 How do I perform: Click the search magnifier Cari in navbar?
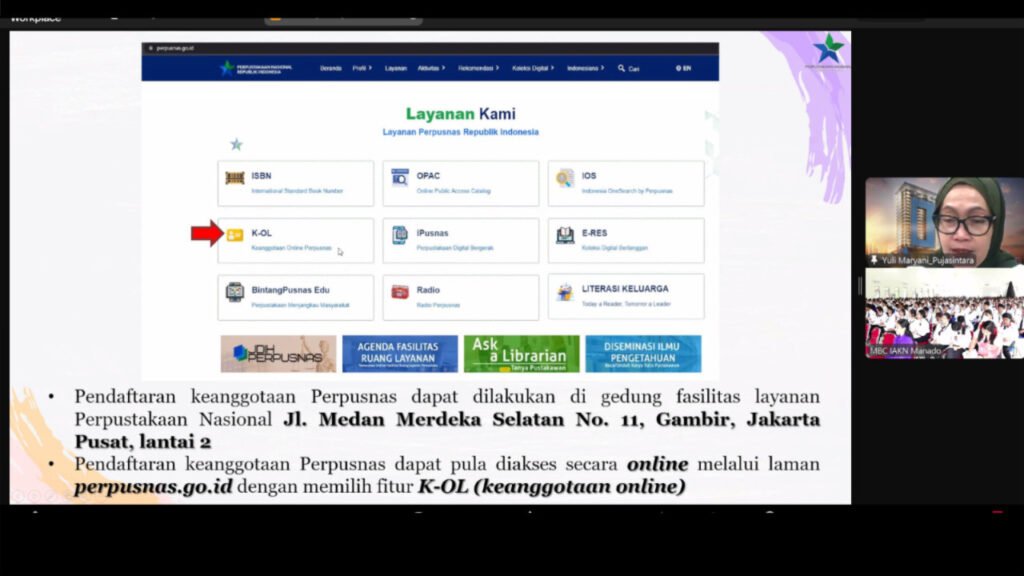click(x=628, y=68)
